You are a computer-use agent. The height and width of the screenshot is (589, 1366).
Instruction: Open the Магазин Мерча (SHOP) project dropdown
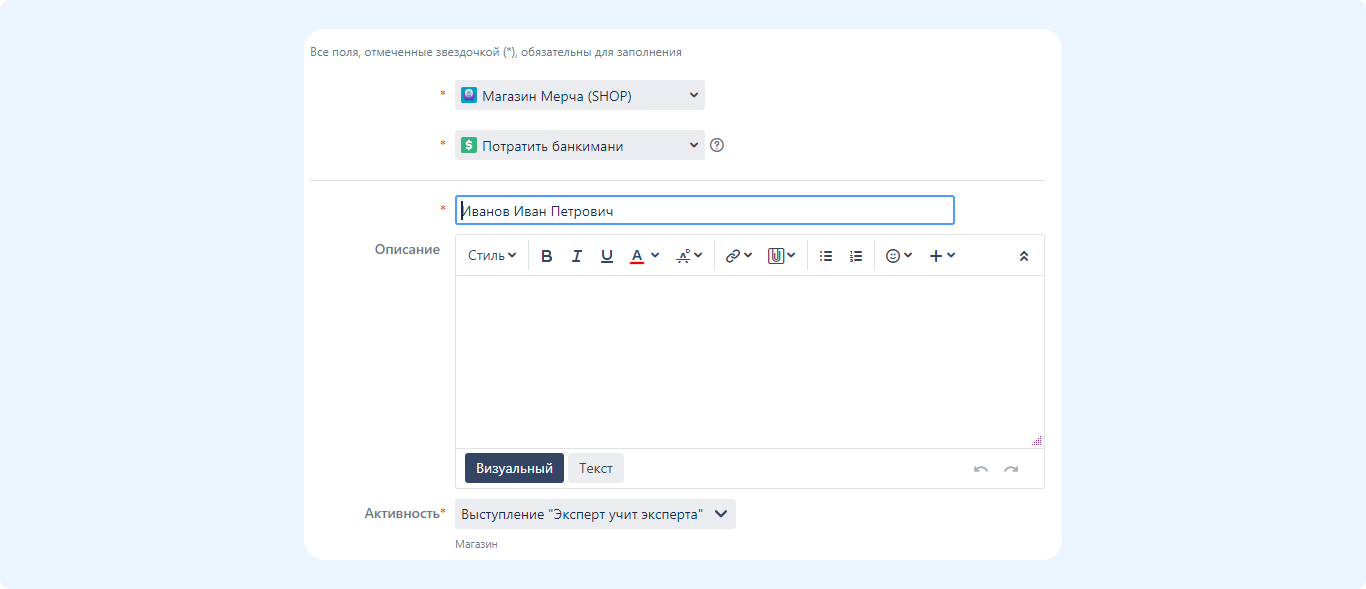click(580, 95)
